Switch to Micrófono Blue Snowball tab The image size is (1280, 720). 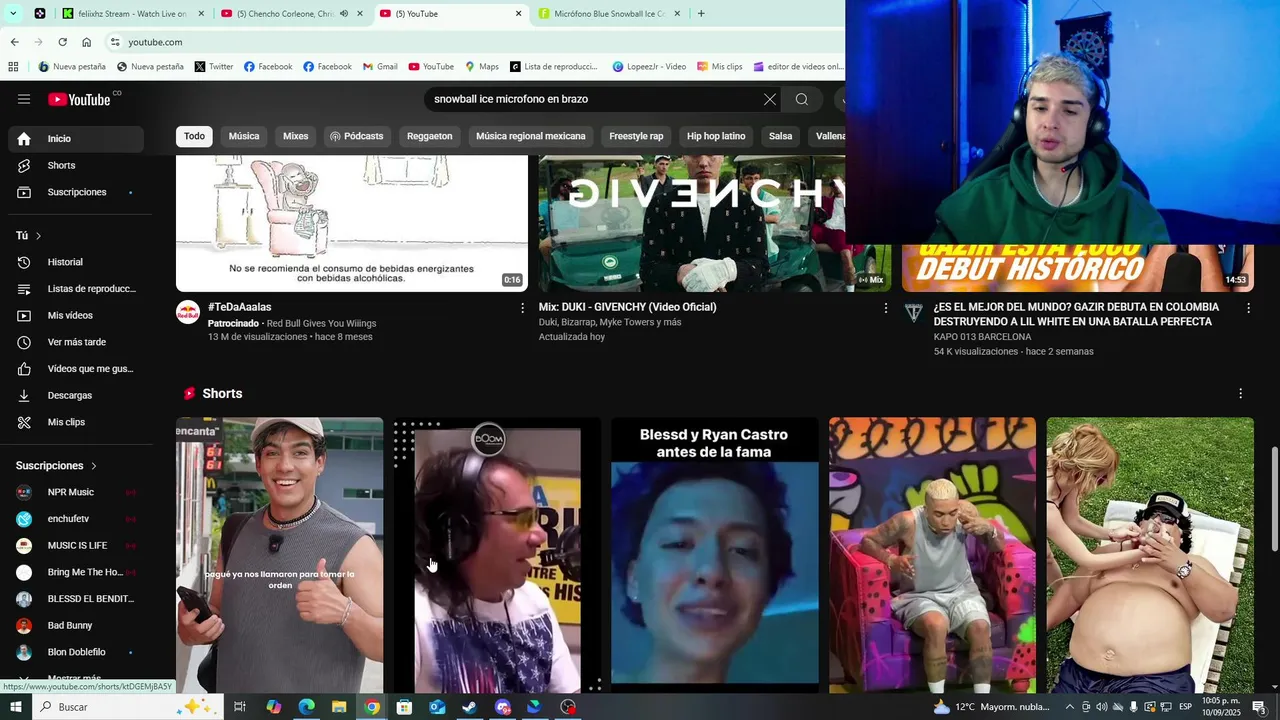(610, 14)
